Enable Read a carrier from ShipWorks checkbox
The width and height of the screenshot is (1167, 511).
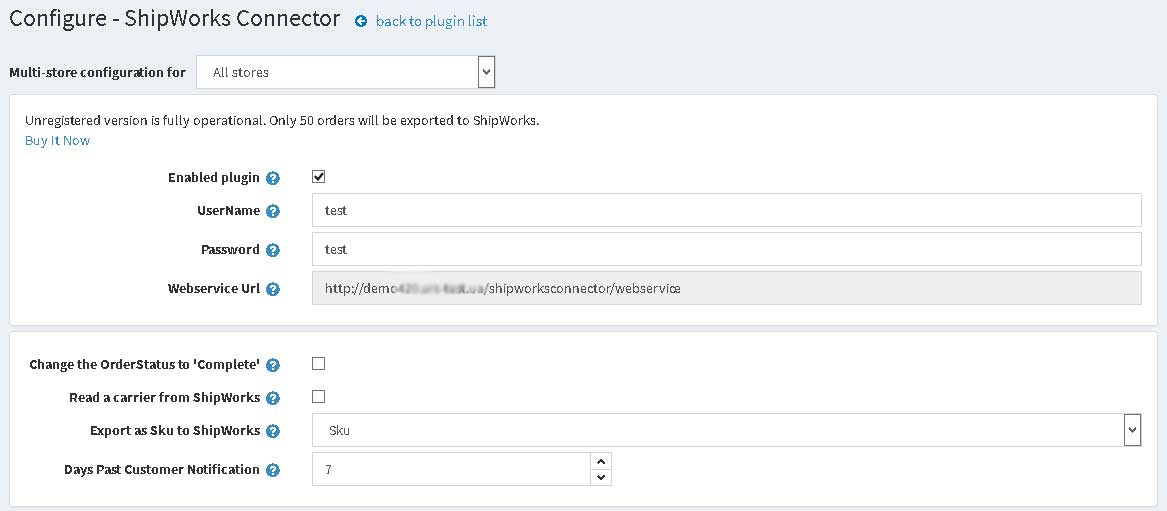[319, 396]
